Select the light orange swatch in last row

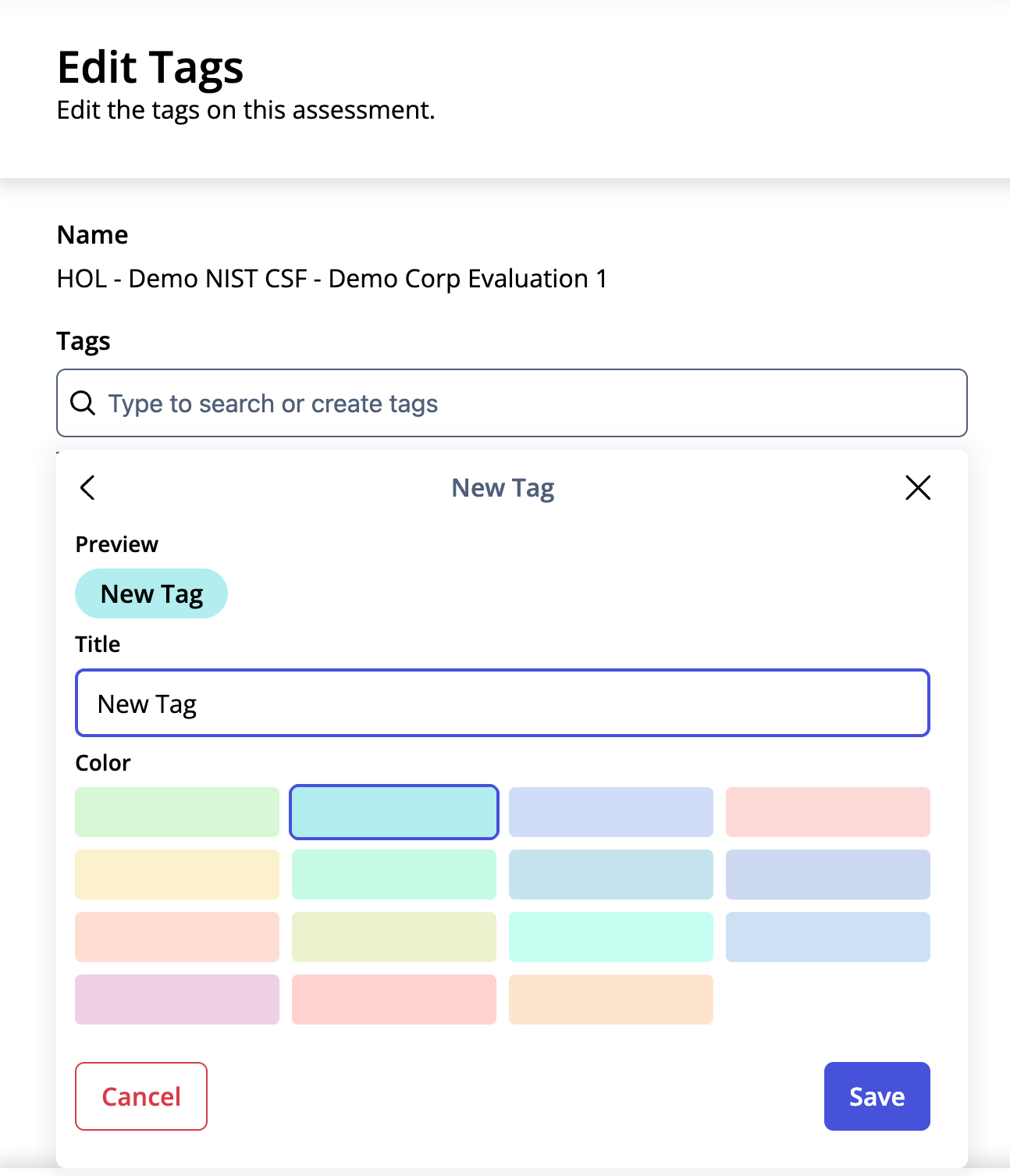click(x=611, y=1000)
